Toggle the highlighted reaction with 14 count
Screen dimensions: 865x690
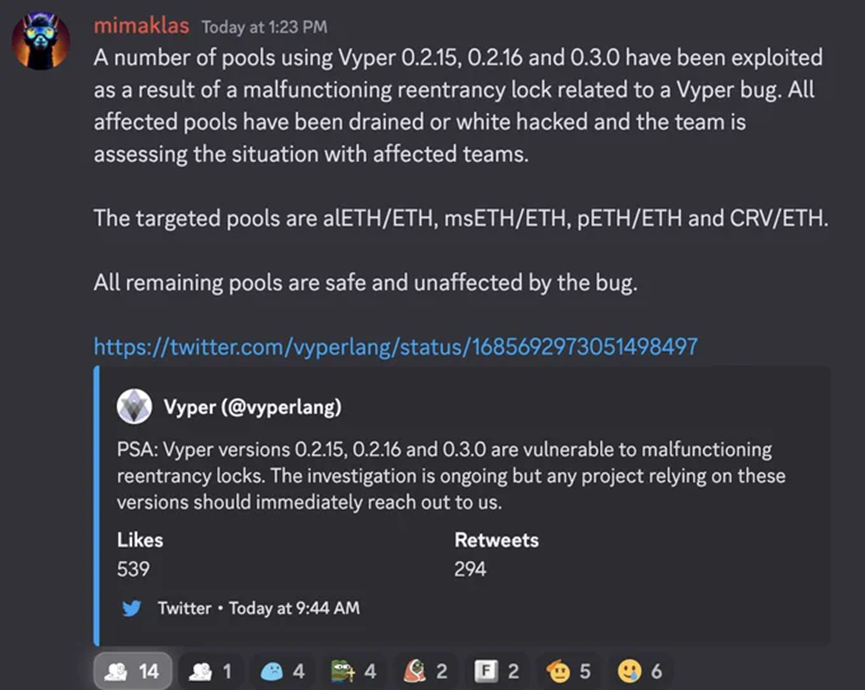pyautogui.click(x=133, y=671)
